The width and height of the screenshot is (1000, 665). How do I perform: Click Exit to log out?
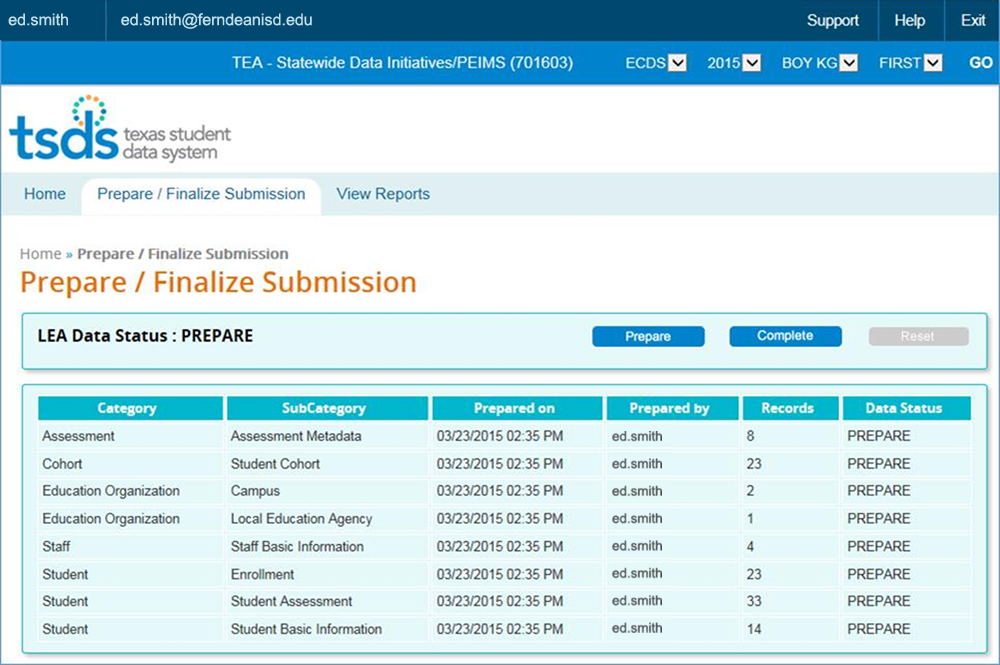(973, 20)
